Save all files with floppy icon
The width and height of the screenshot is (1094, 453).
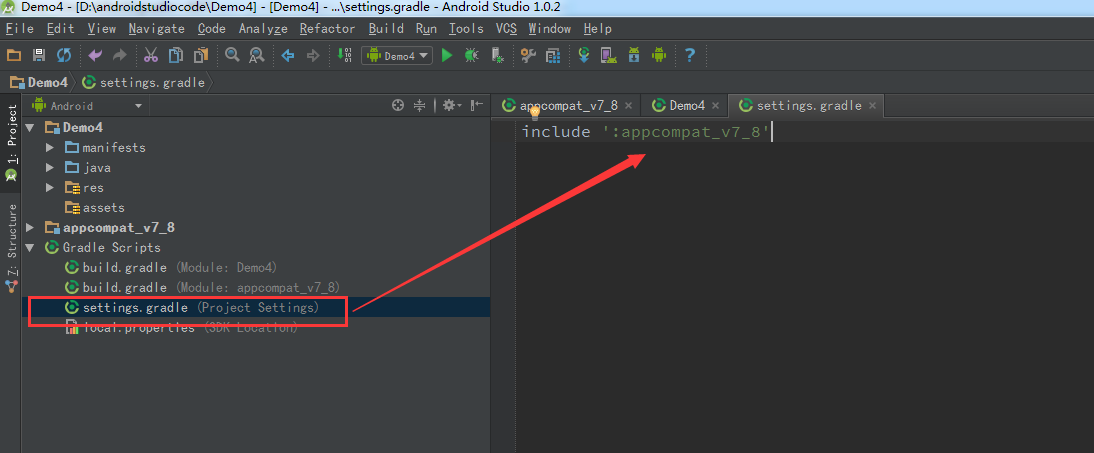coord(39,55)
